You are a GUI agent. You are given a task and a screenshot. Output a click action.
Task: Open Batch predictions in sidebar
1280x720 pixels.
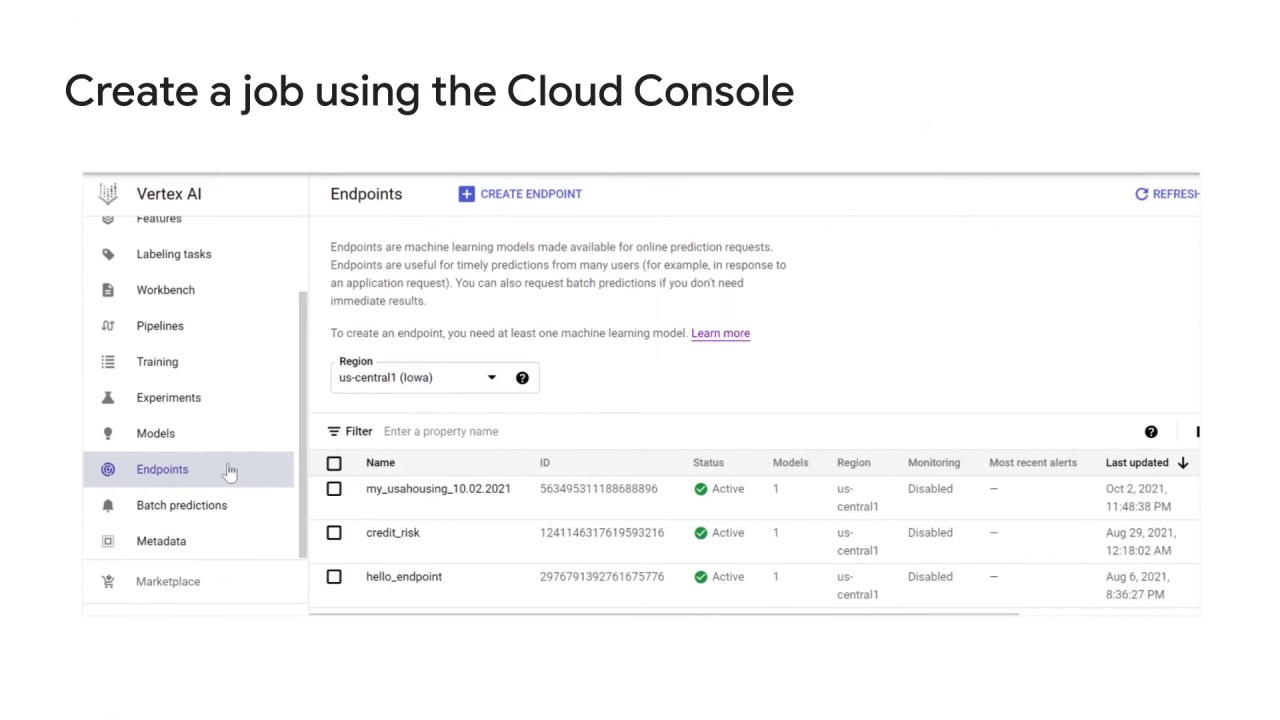pos(182,506)
